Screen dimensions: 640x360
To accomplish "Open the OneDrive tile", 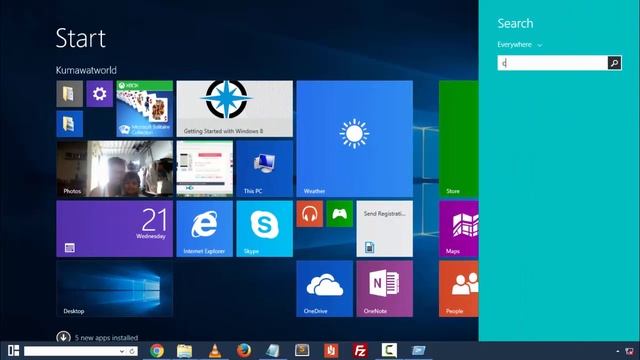I will [324, 289].
